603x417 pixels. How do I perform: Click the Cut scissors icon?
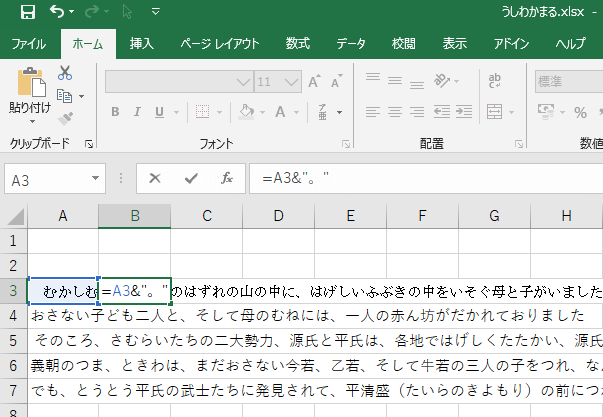point(65,73)
